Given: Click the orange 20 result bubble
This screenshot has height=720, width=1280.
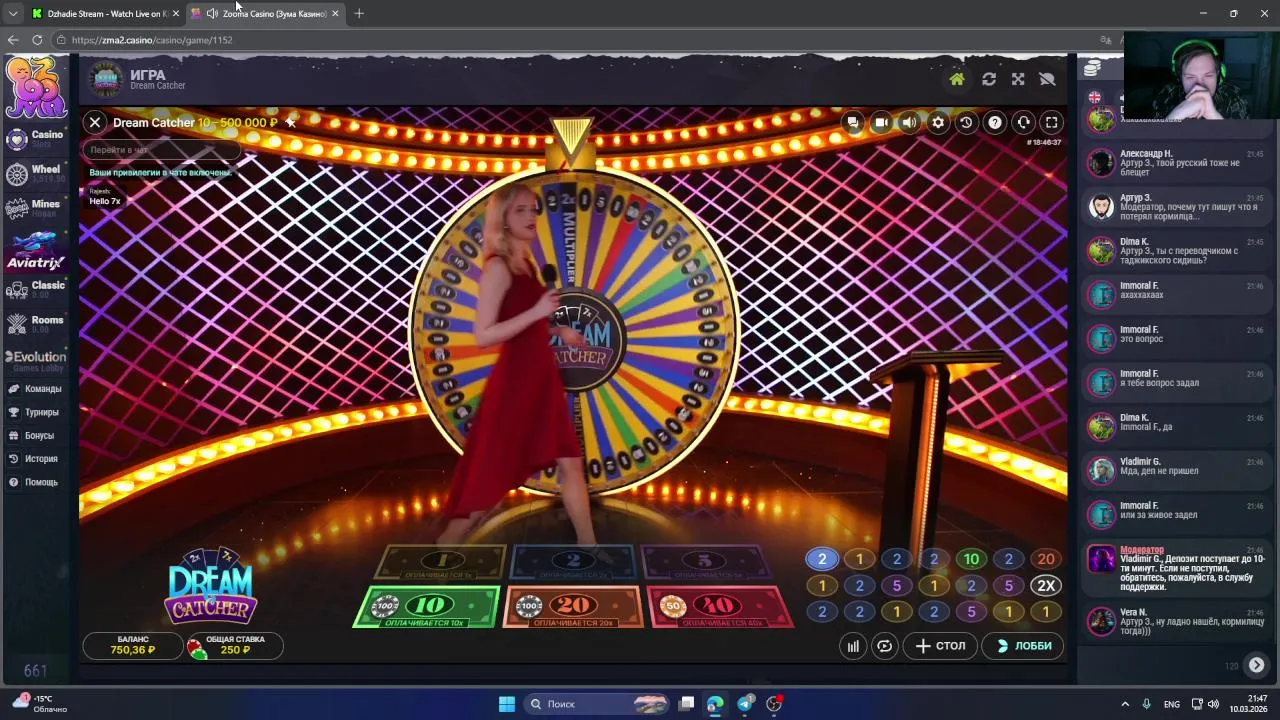Looking at the screenshot, I should tap(1046, 560).
